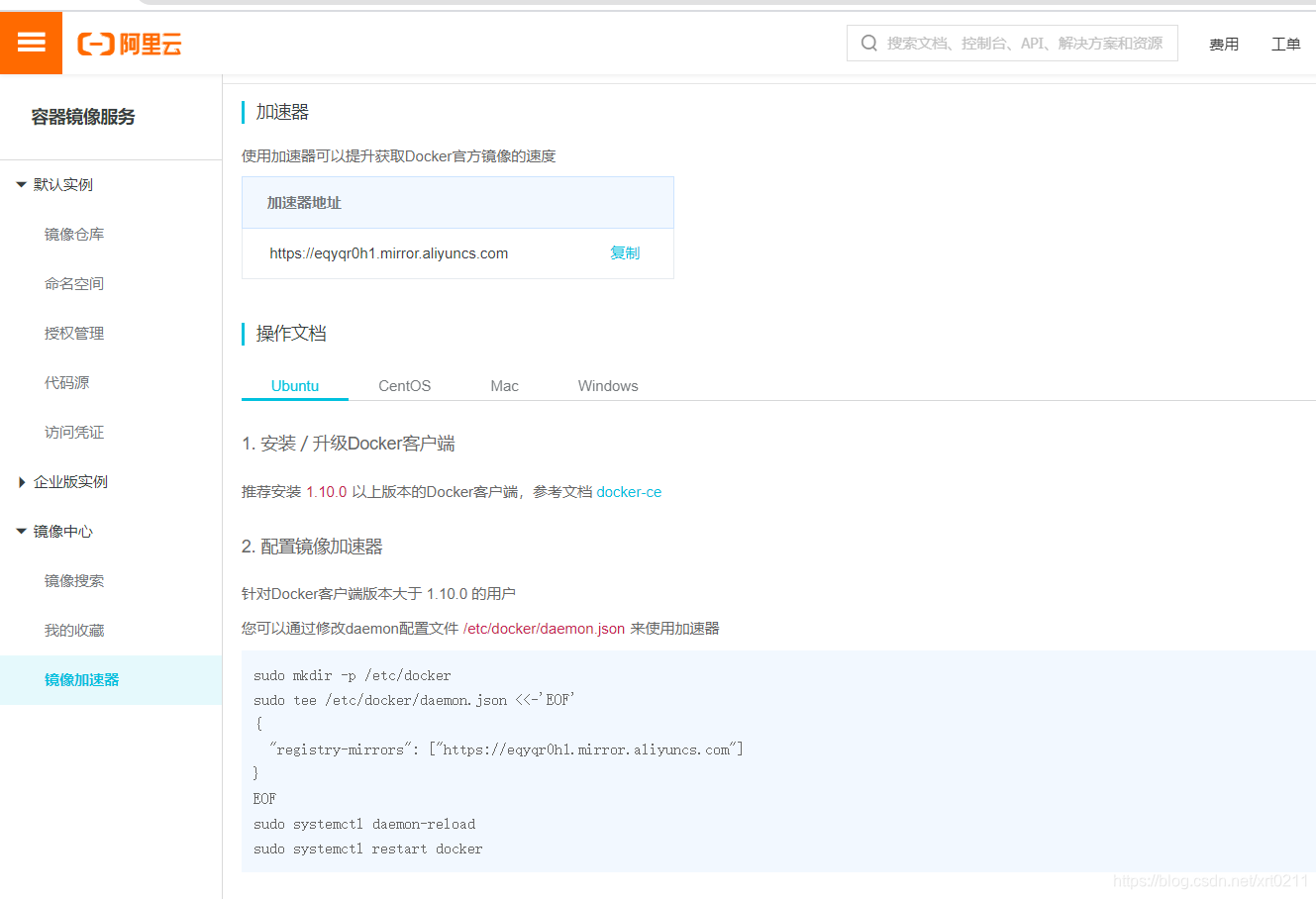Click the 'sudo tee /etc/docker/daemon.json' line
Image resolution: width=1316 pixels, height=899 pixels.
point(414,700)
